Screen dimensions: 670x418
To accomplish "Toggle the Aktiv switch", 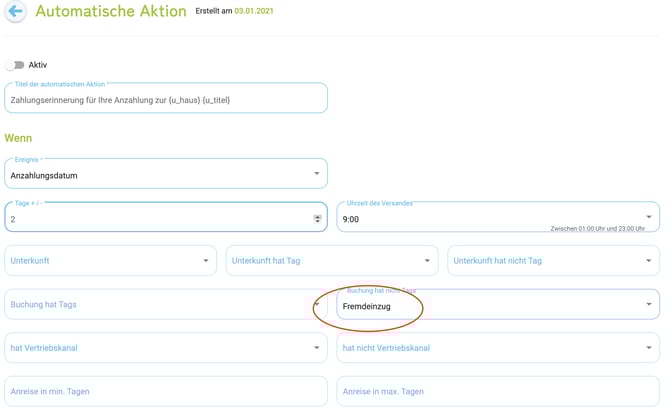I will click(x=15, y=65).
